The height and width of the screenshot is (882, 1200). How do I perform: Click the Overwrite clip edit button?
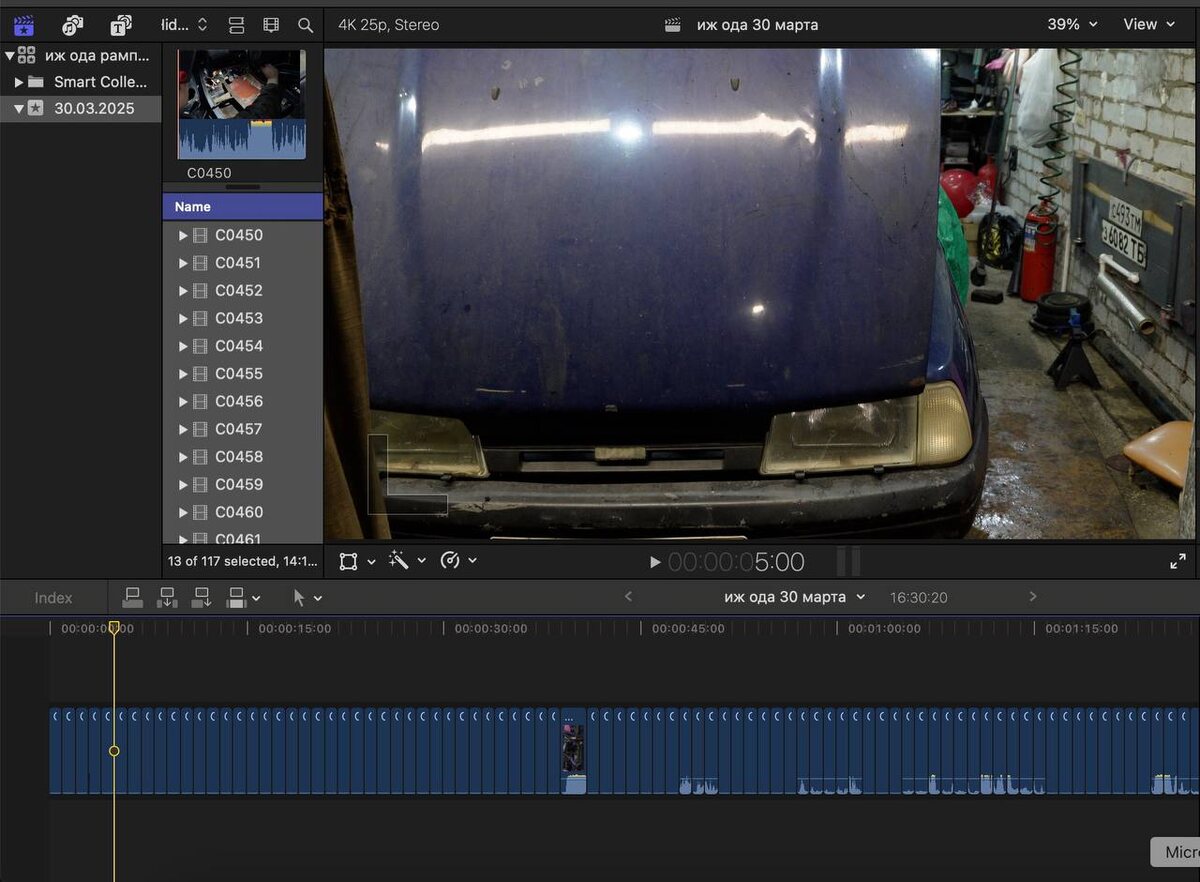pos(237,598)
